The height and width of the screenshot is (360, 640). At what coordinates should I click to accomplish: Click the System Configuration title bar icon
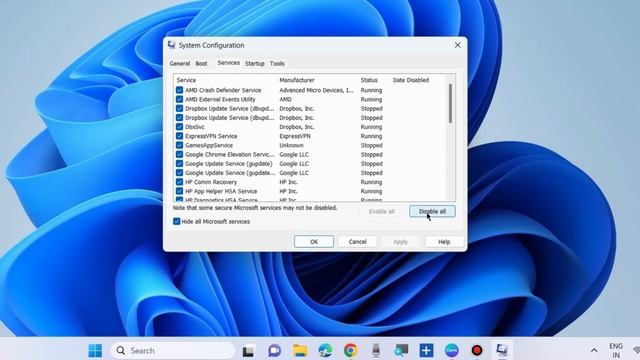click(x=172, y=45)
